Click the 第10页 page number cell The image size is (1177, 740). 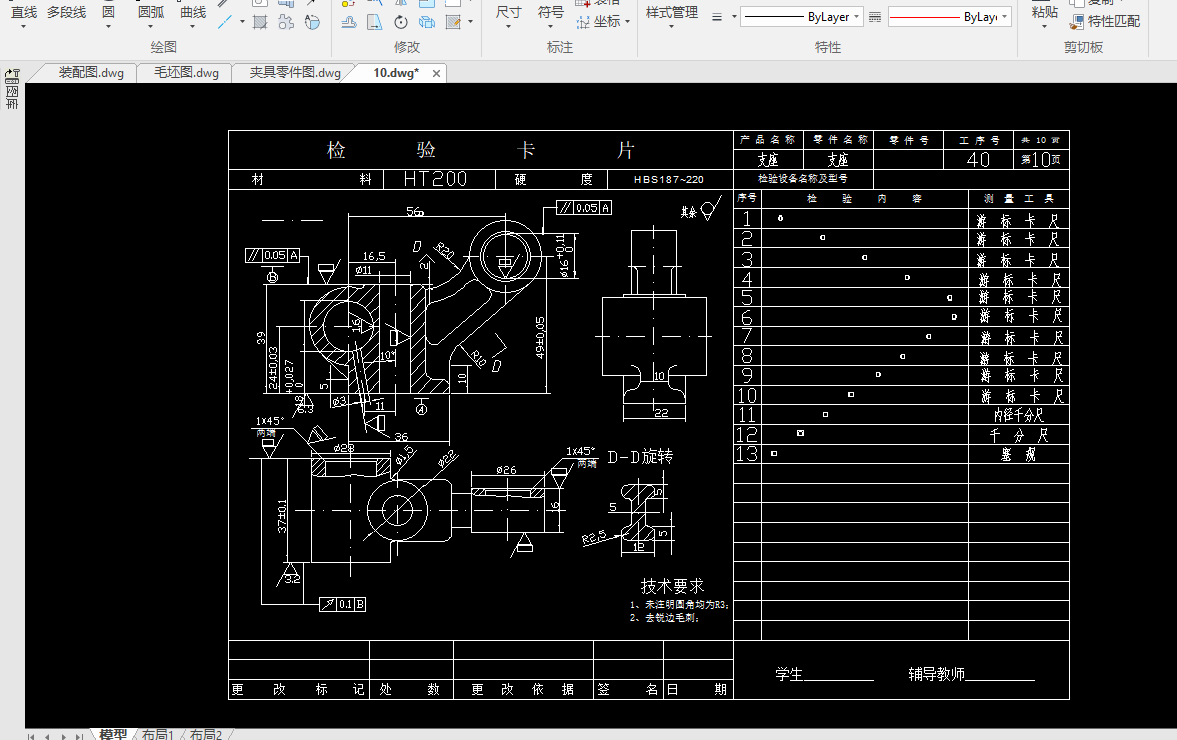click(1041, 160)
